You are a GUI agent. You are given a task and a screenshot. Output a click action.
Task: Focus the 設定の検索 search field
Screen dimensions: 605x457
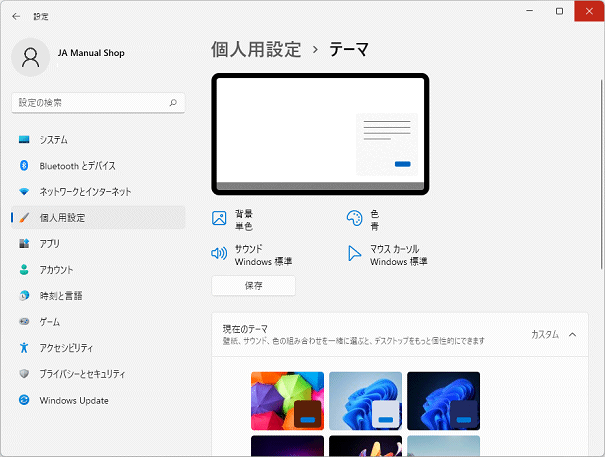[98, 103]
